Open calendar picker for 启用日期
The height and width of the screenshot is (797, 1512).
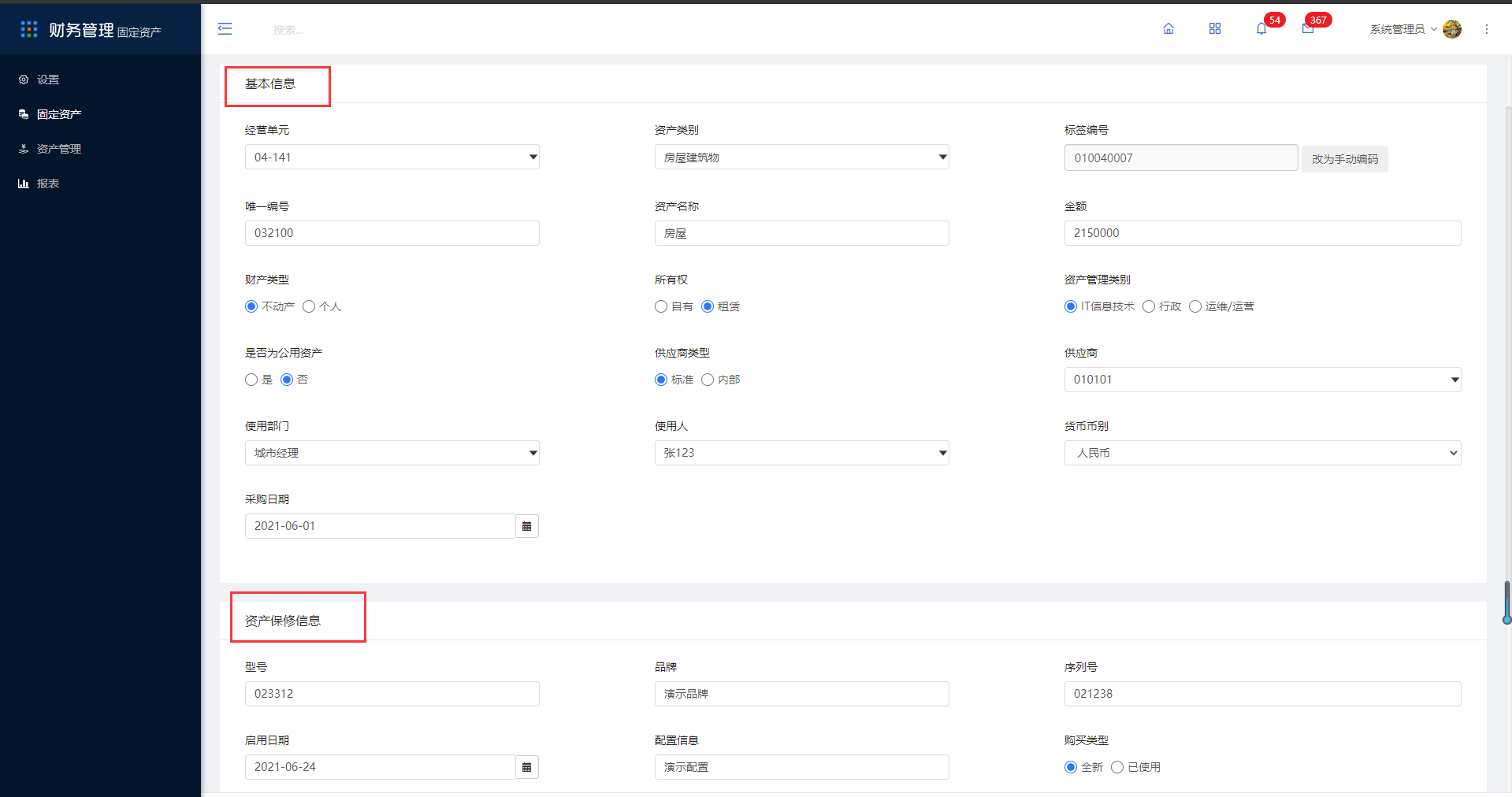click(527, 767)
